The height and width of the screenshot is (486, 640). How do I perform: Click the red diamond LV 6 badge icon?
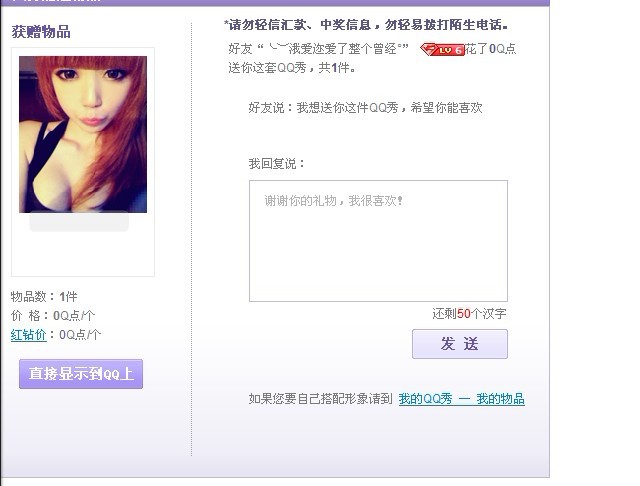(x=442, y=50)
